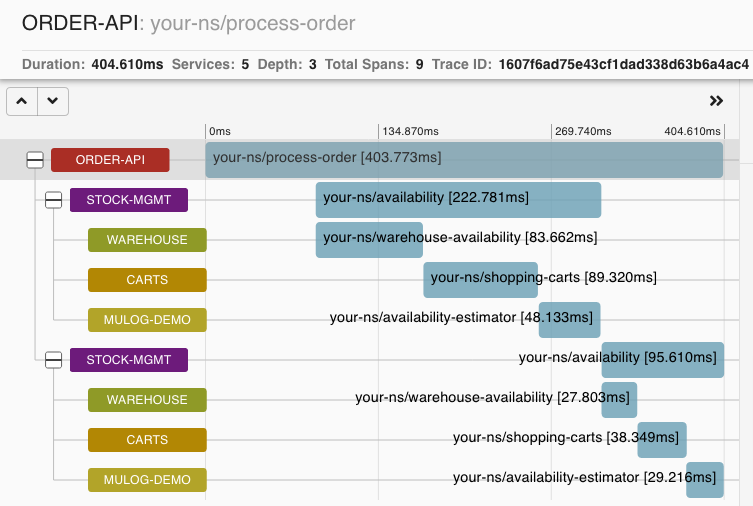This screenshot has height=506, width=753.
Task: Click the Duration value 404.610ms
Action: click(127, 64)
